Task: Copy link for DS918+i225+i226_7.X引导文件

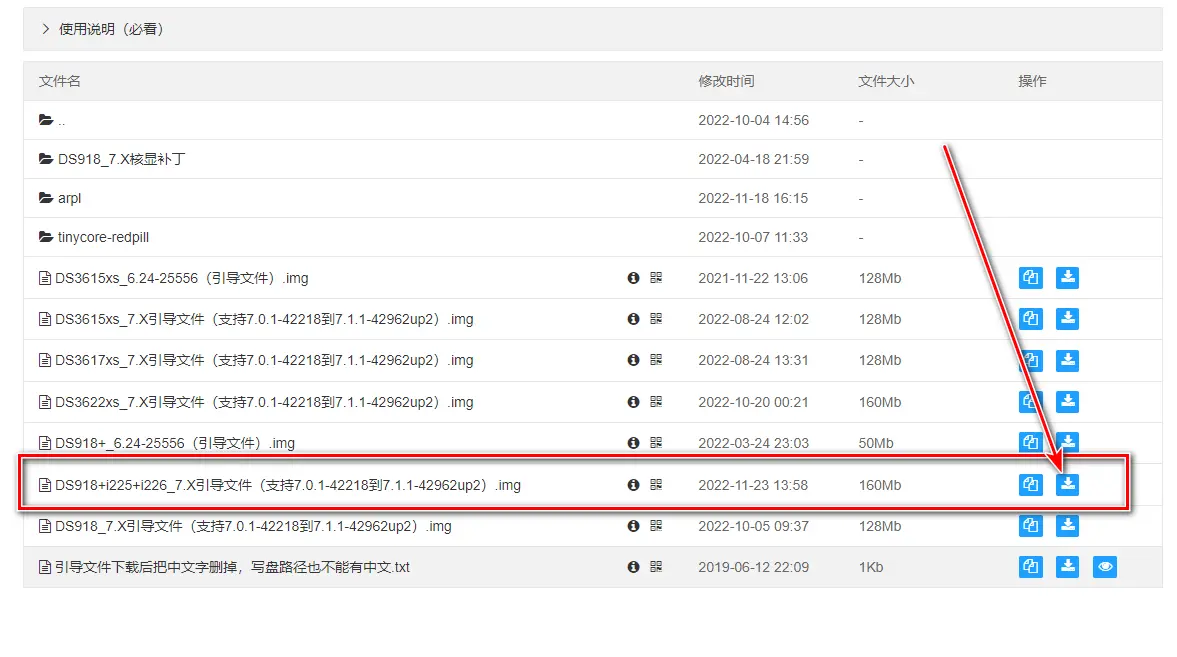Action: [x=1031, y=485]
